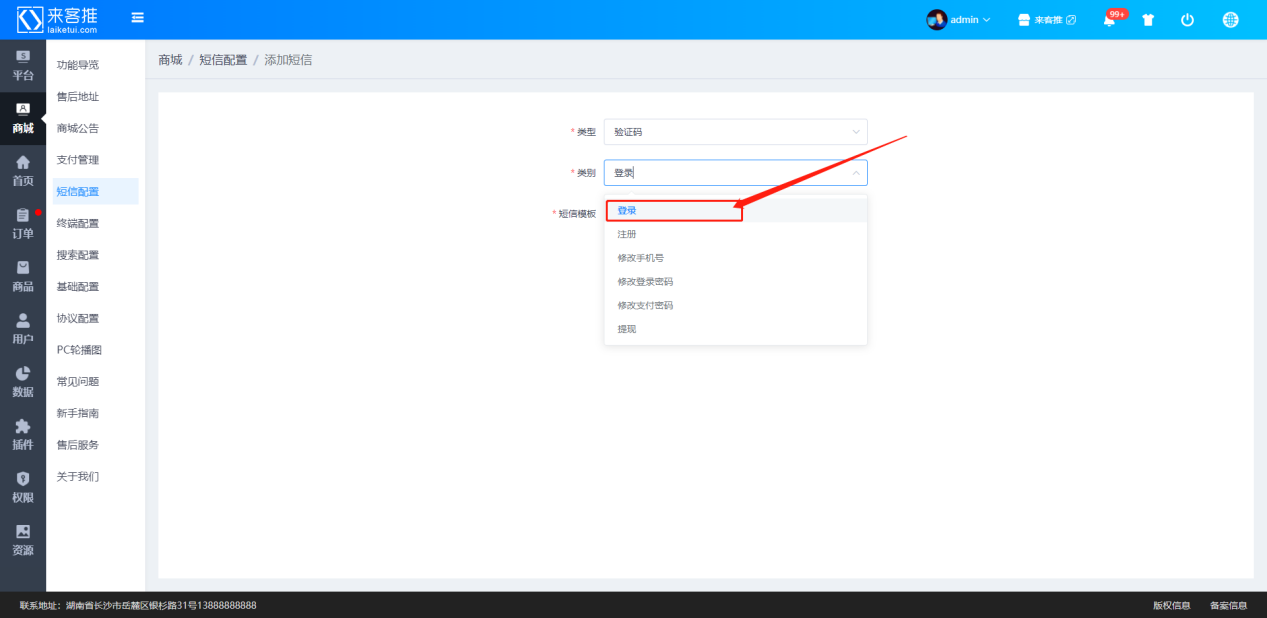Open 权限 permissions in the sidebar
The width and height of the screenshot is (1267, 618).
point(23,488)
